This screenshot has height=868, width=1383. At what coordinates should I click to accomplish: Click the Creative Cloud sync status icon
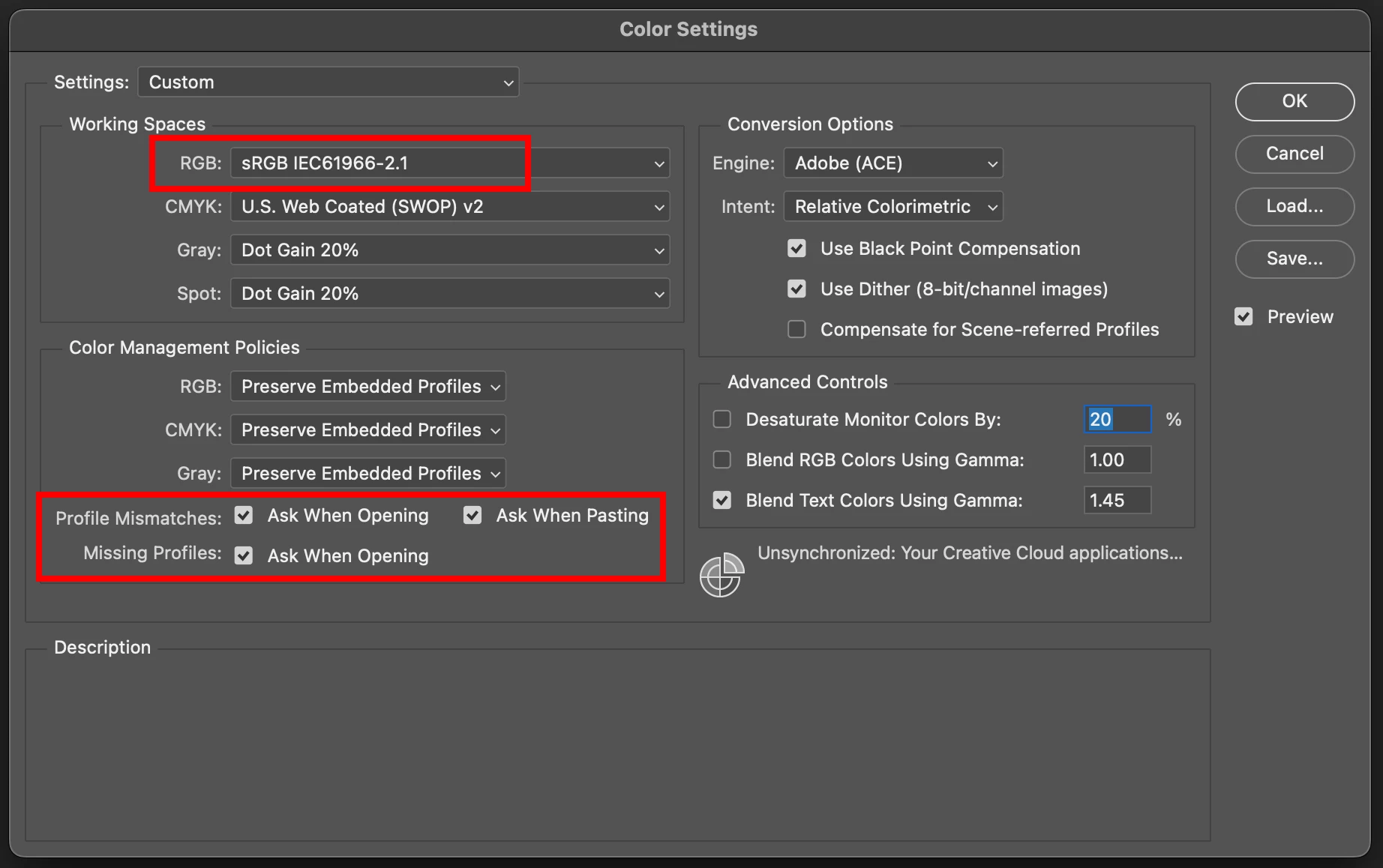[721, 575]
